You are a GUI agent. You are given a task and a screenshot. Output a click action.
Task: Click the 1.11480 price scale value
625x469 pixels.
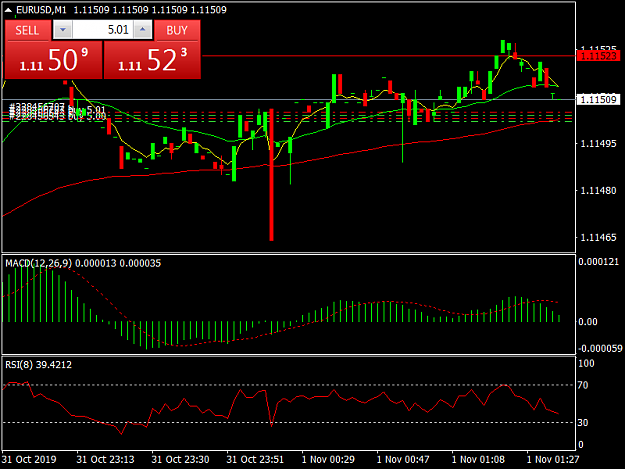(x=598, y=190)
